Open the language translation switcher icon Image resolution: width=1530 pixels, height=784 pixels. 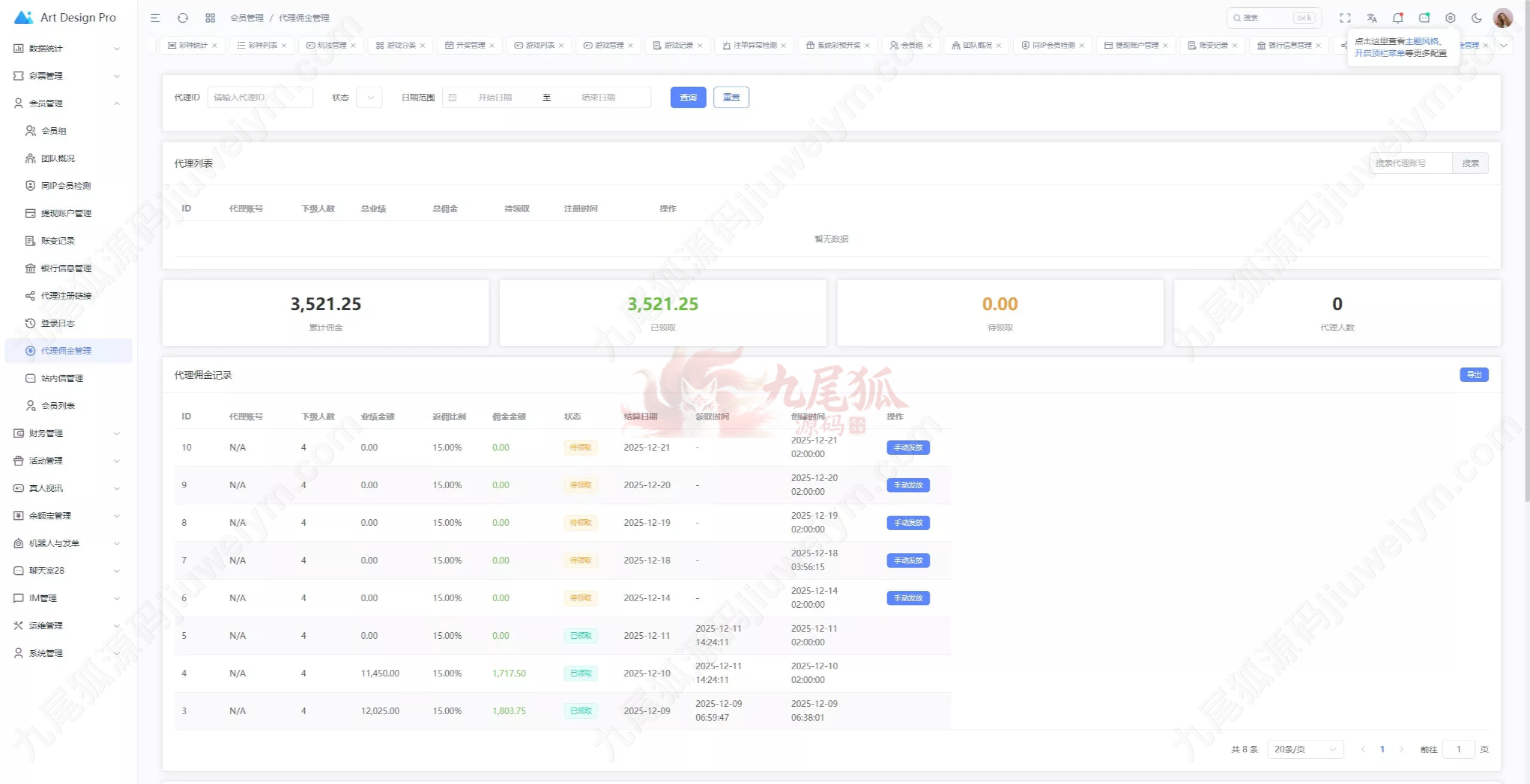click(x=1372, y=18)
